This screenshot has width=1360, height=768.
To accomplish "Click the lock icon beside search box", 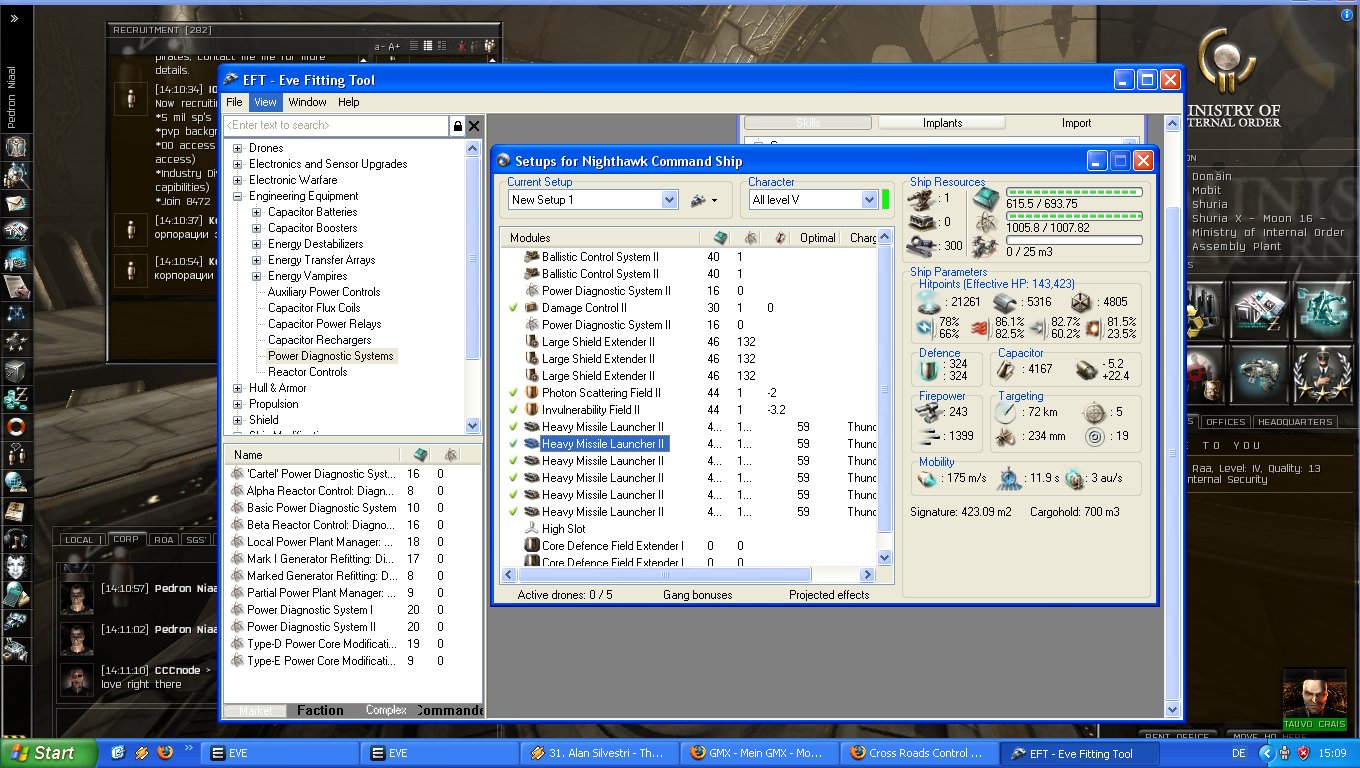I will [458, 126].
